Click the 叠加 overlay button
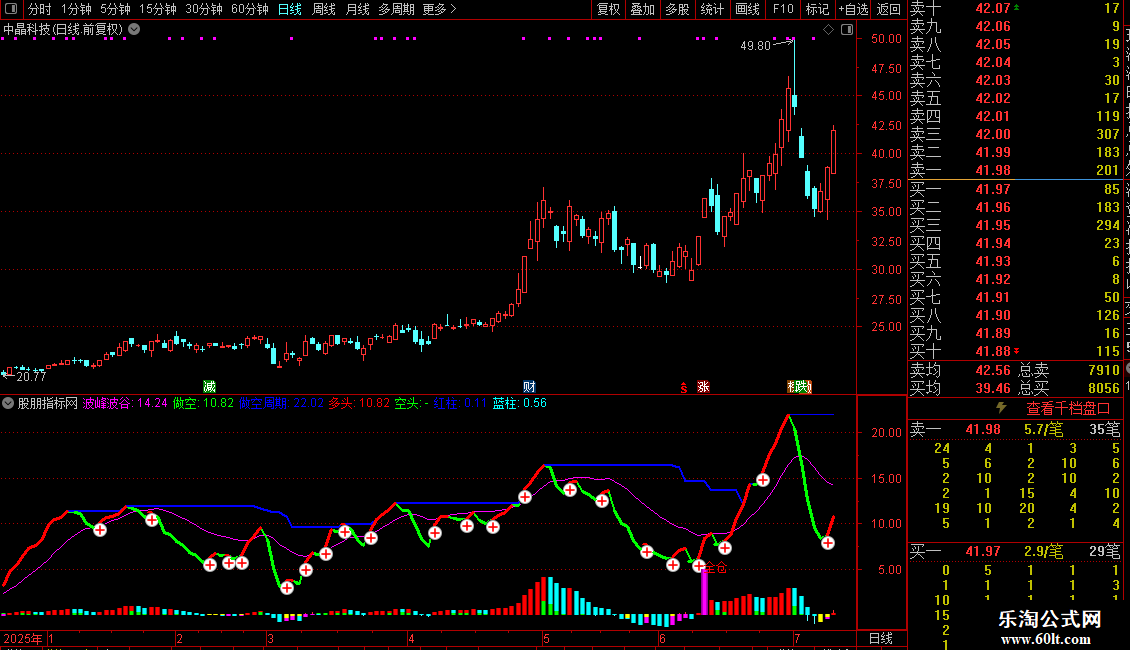The image size is (1130, 650). tap(642, 9)
